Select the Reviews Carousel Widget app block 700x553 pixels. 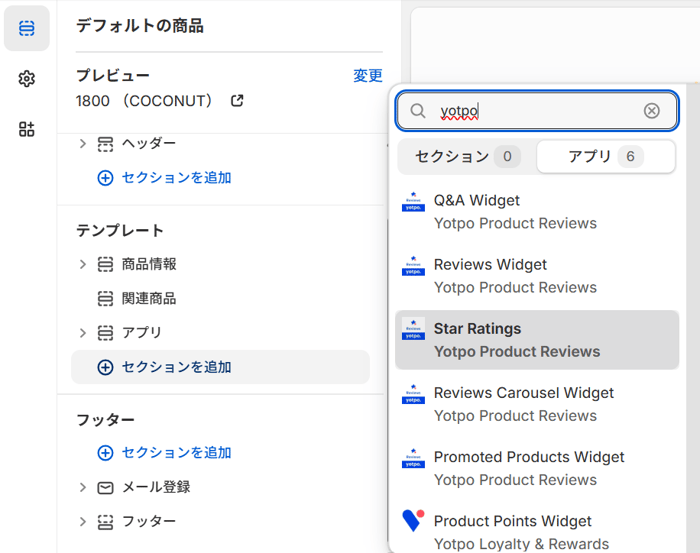pyautogui.click(x=537, y=404)
